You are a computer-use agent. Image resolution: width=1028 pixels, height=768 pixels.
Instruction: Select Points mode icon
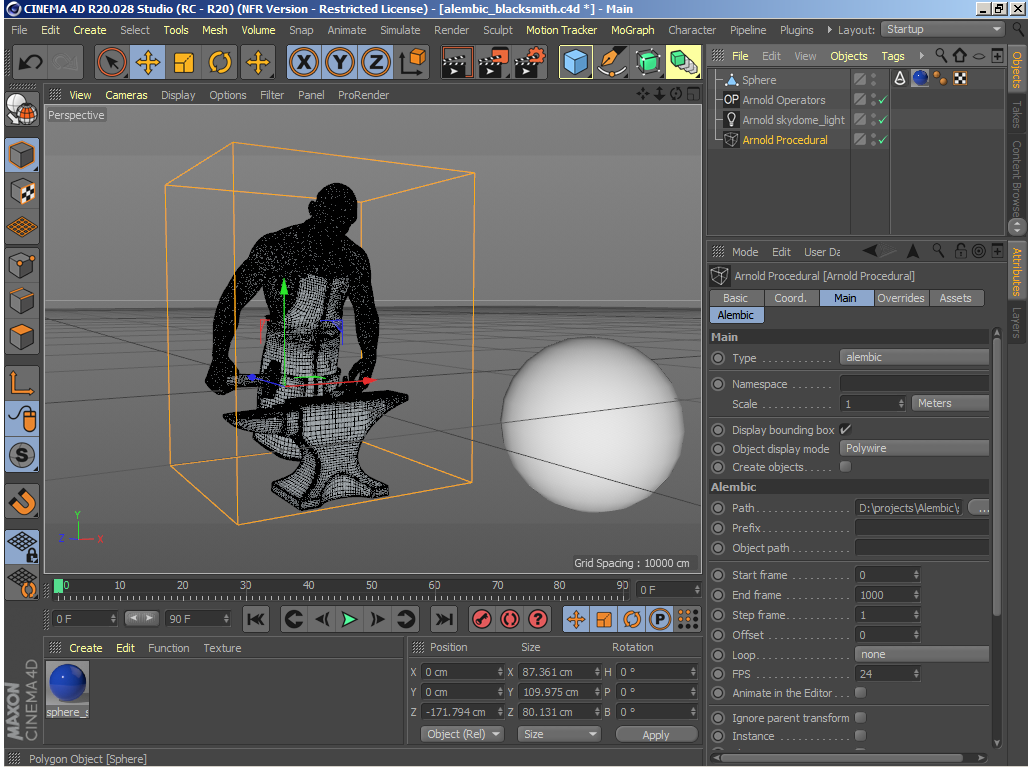tap(22, 266)
